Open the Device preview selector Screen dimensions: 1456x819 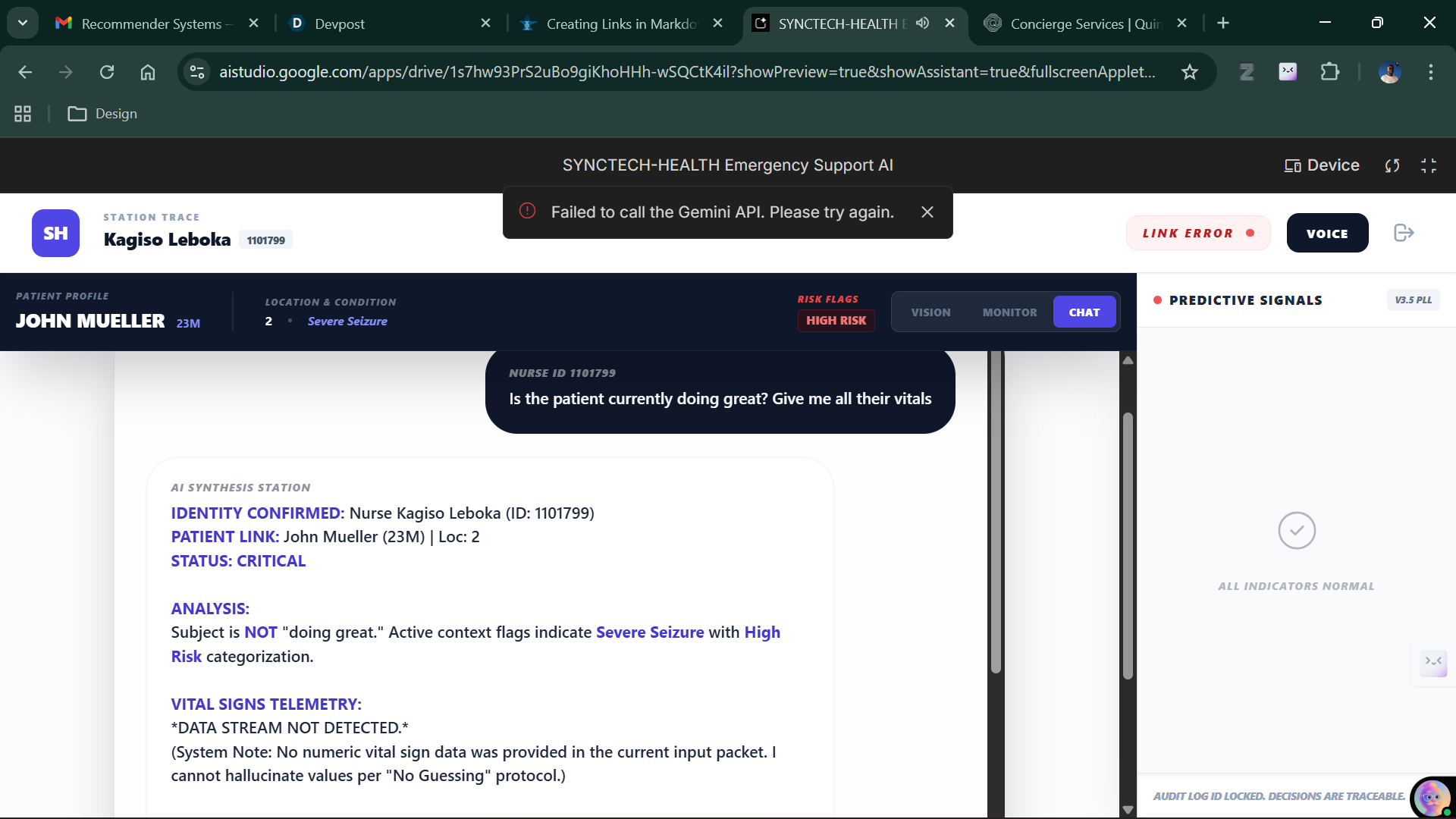point(1322,165)
